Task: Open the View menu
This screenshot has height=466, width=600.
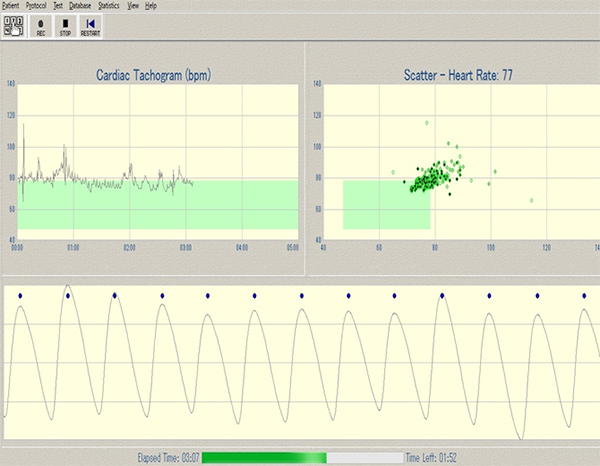Action: [x=135, y=5]
